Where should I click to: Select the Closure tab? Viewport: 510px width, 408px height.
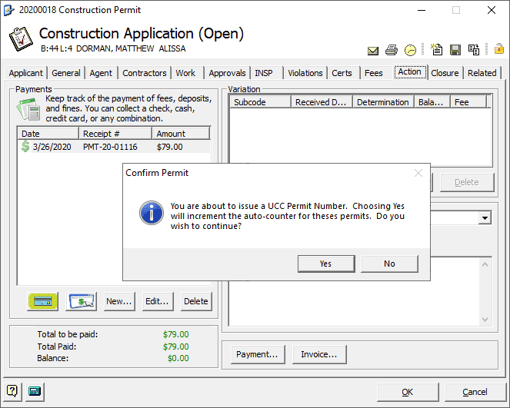[445, 73]
